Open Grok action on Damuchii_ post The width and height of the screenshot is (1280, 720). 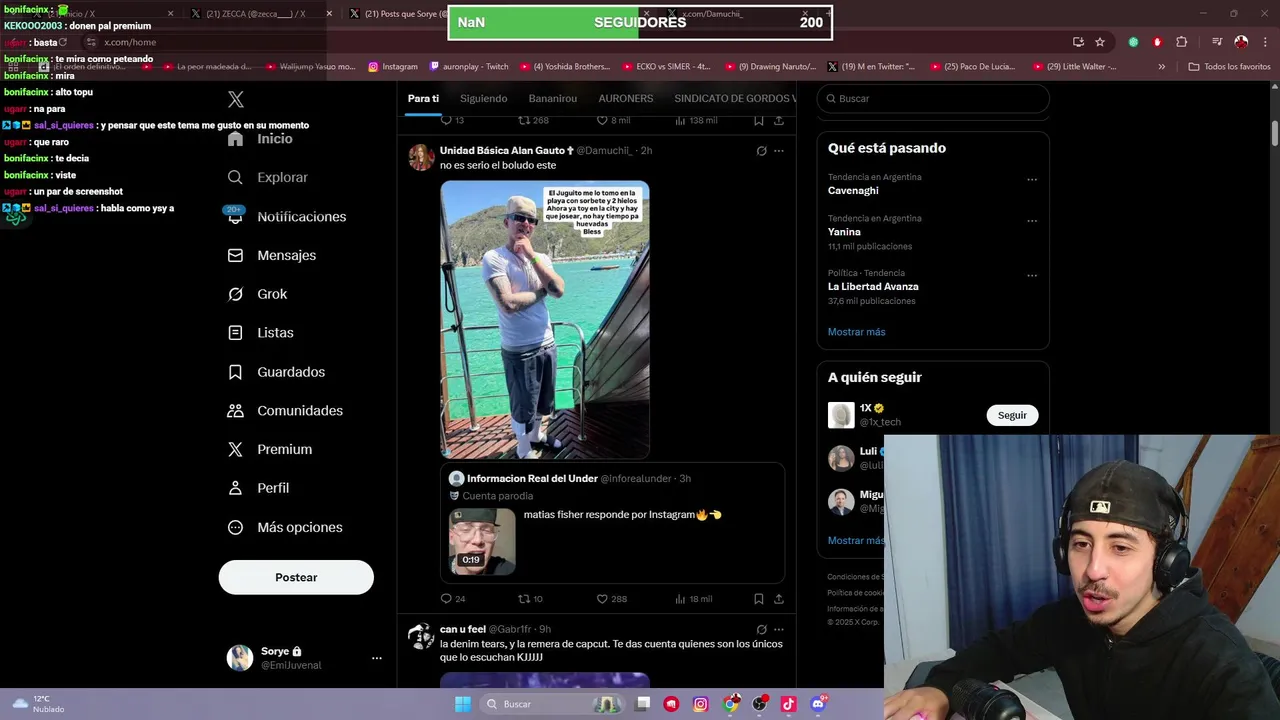(761, 151)
